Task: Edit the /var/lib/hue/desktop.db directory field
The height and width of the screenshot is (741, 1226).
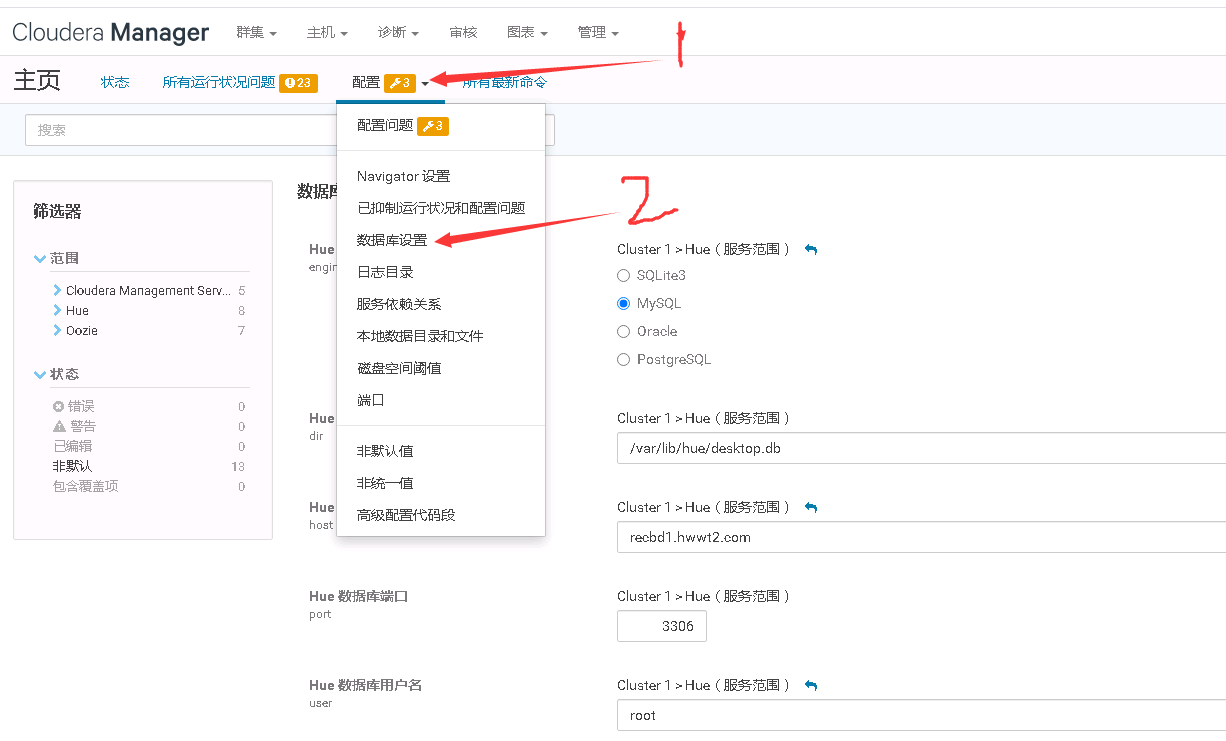Action: [921, 448]
